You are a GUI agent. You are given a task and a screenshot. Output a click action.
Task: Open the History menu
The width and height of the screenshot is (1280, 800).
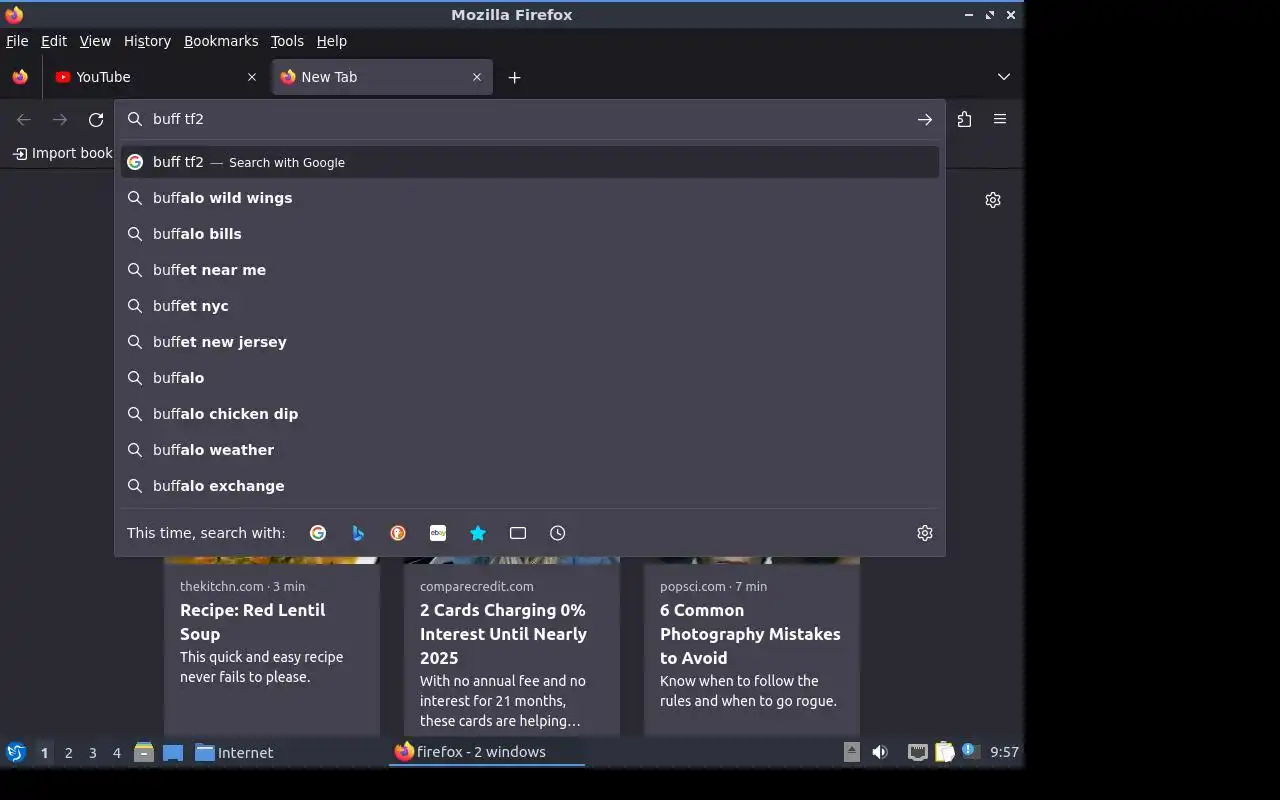pyautogui.click(x=147, y=41)
